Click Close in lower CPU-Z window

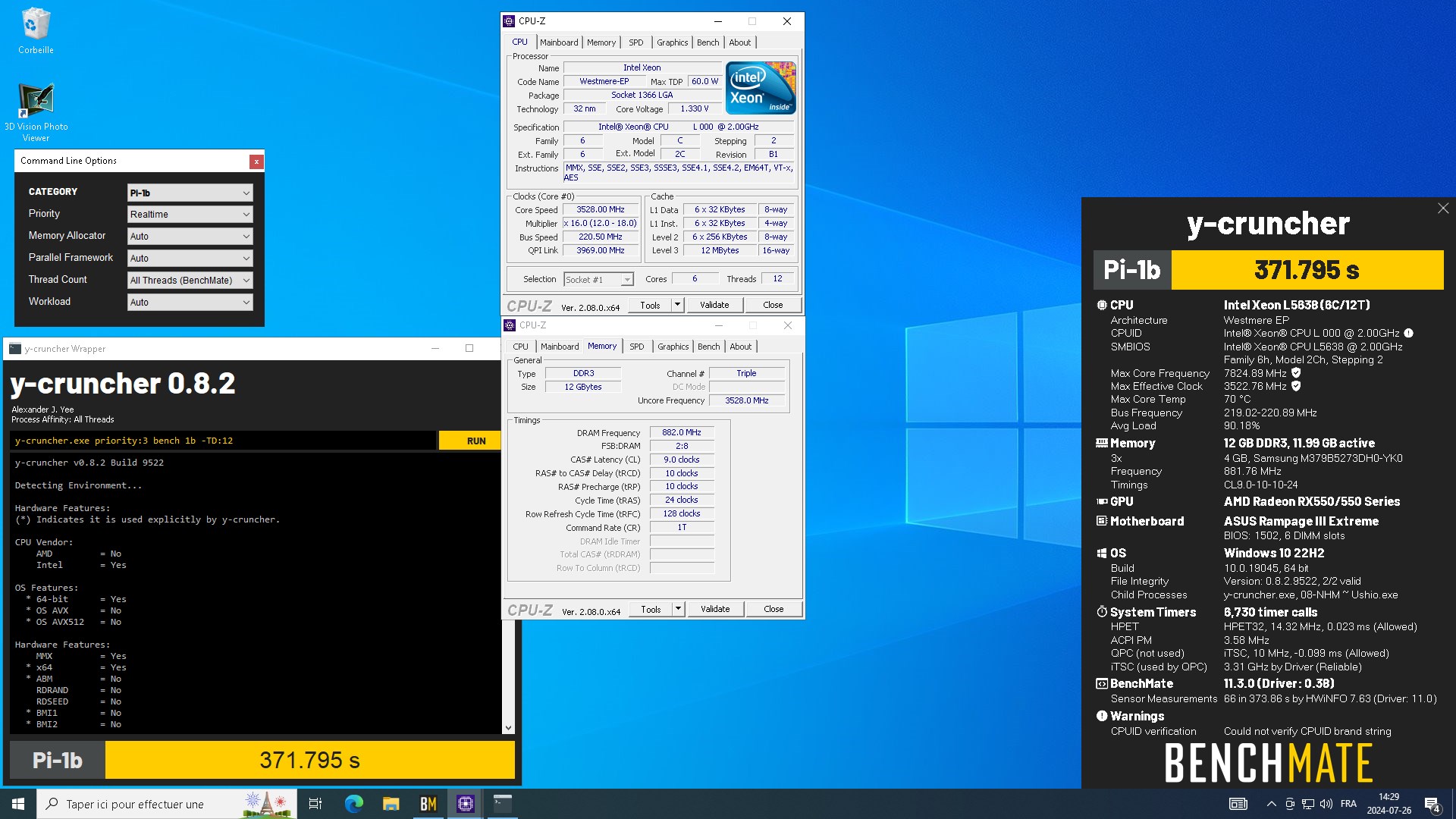[x=773, y=609]
